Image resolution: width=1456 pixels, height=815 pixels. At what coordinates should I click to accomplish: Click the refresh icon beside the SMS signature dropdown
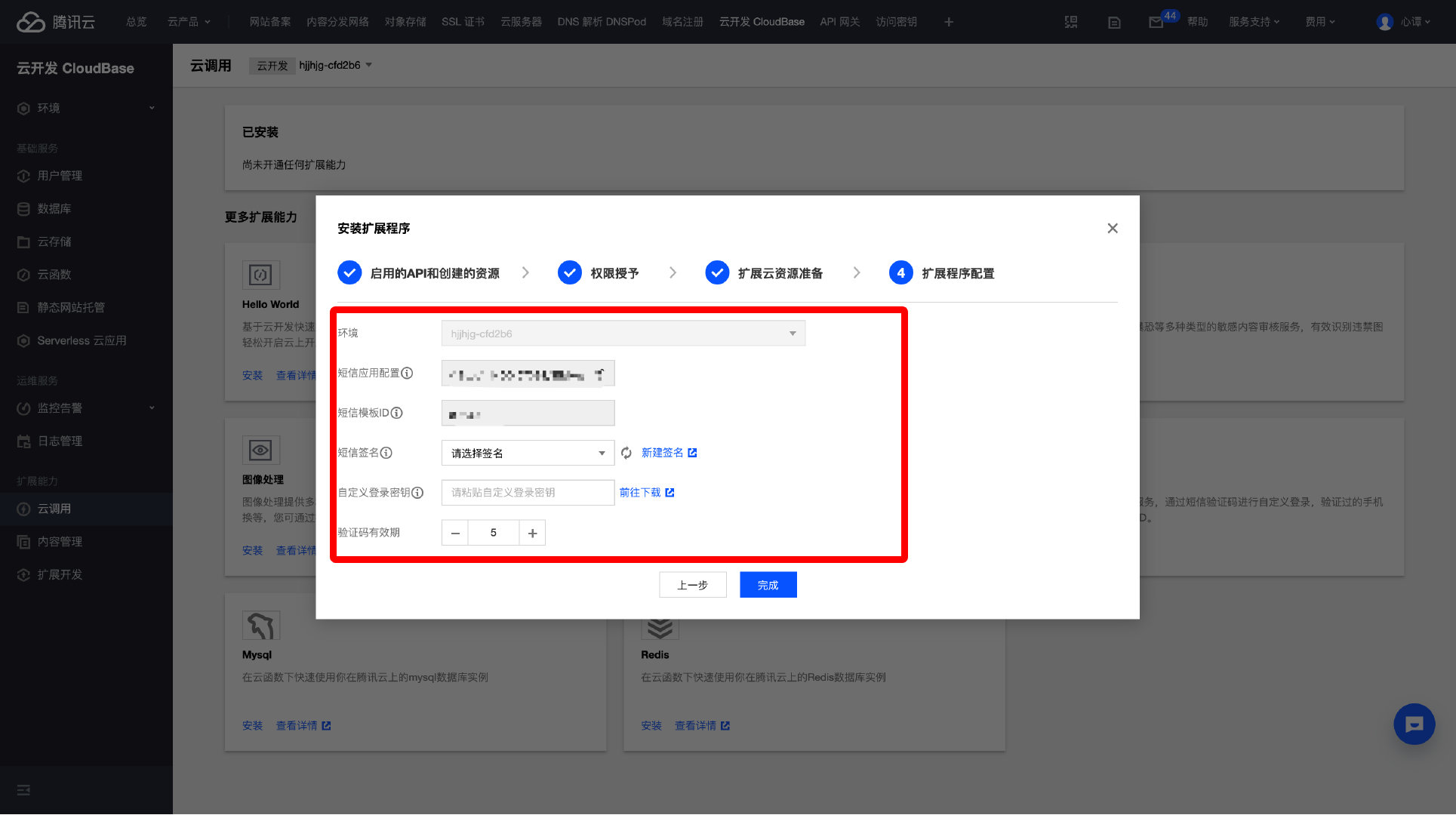[x=626, y=453]
